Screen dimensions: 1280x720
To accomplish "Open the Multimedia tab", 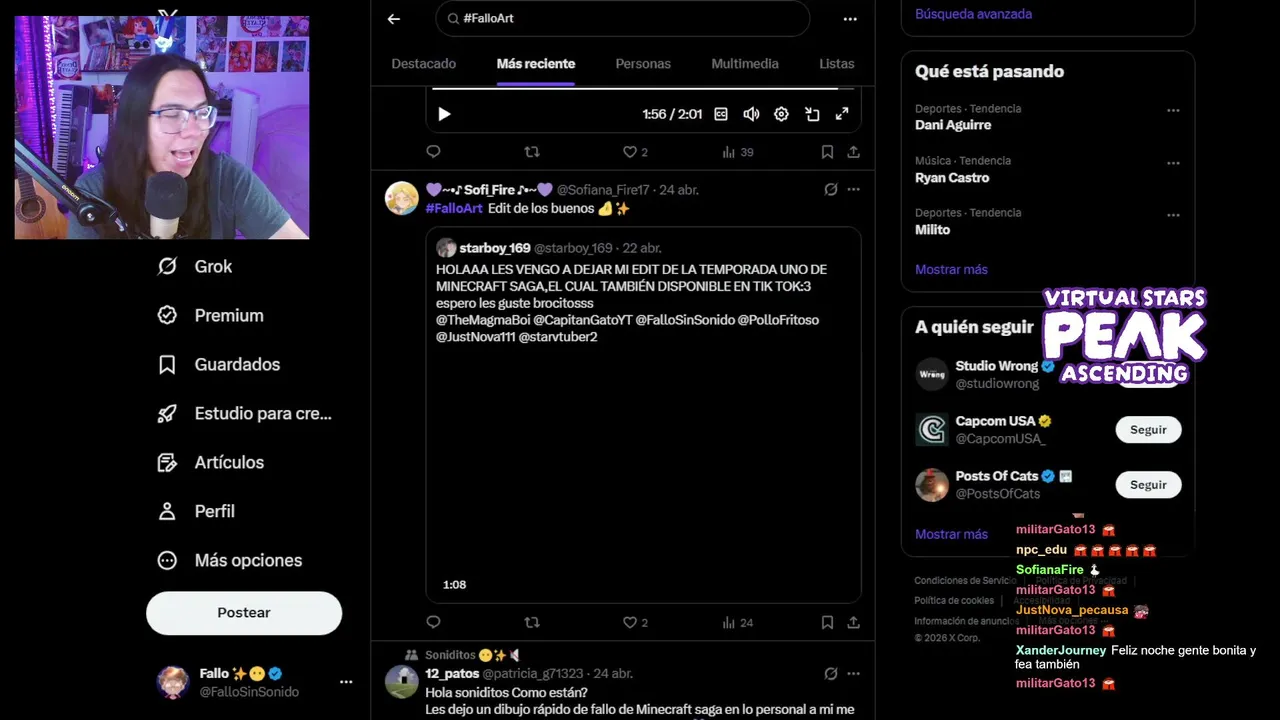I will point(745,63).
